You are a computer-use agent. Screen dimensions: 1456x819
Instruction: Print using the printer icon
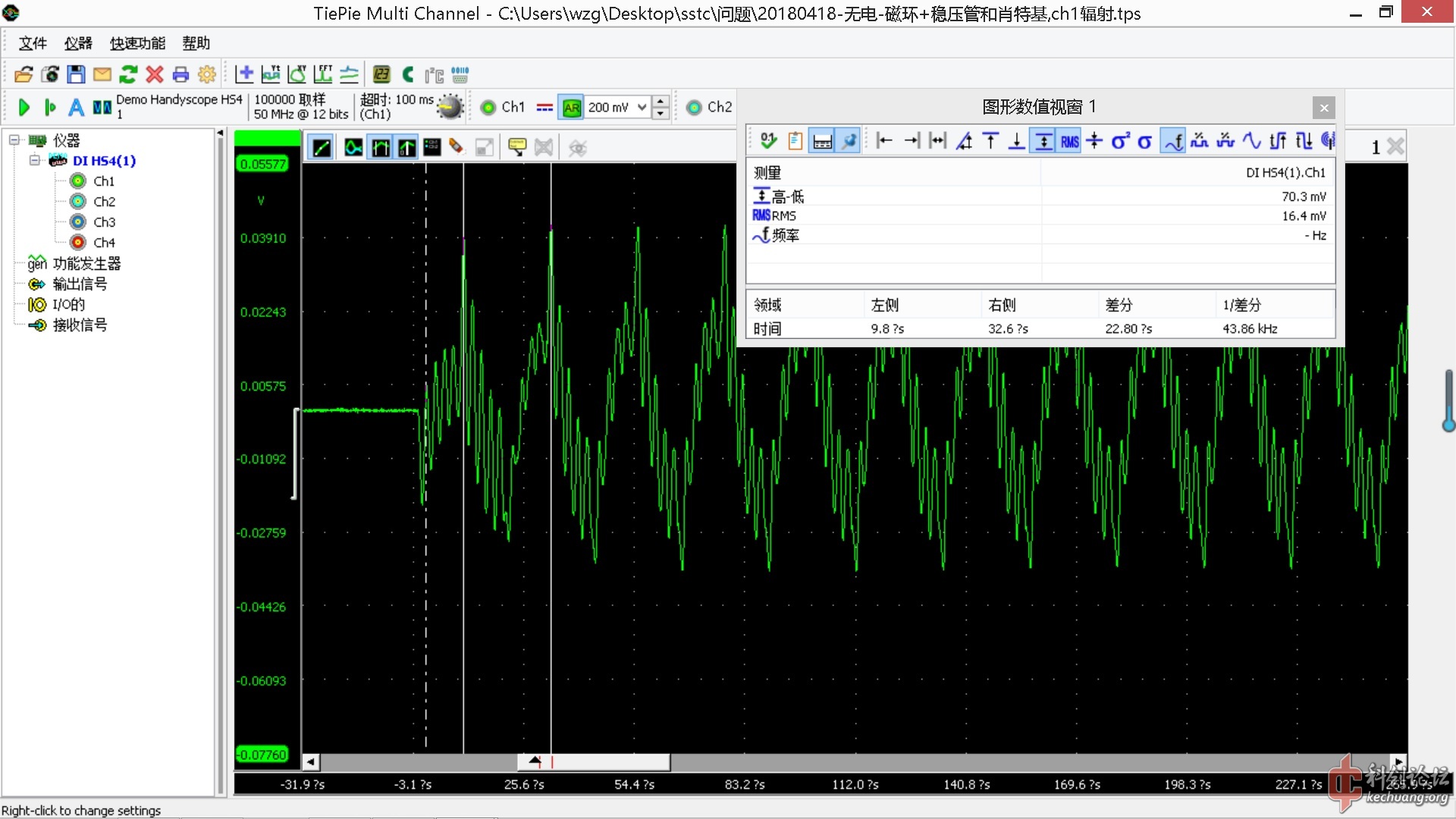click(180, 74)
